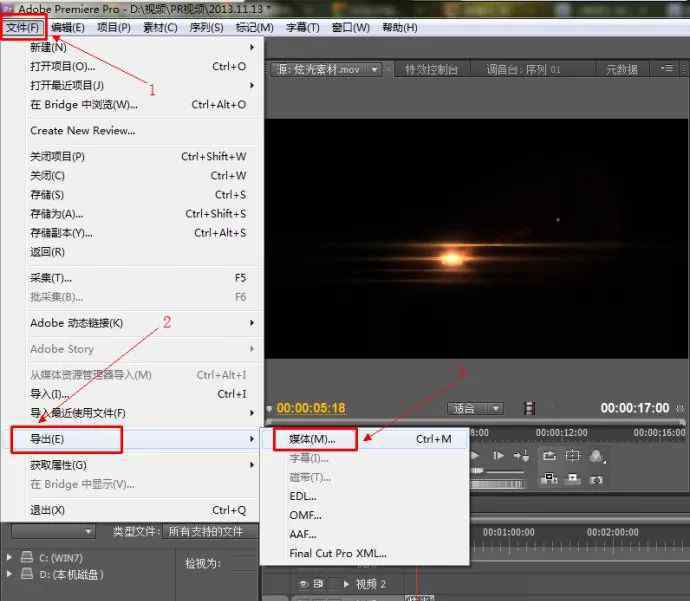Image resolution: width=690 pixels, height=601 pixels.
Task: Toggle 视频 2 track eye visibility
Action: [x=304, y=584]
